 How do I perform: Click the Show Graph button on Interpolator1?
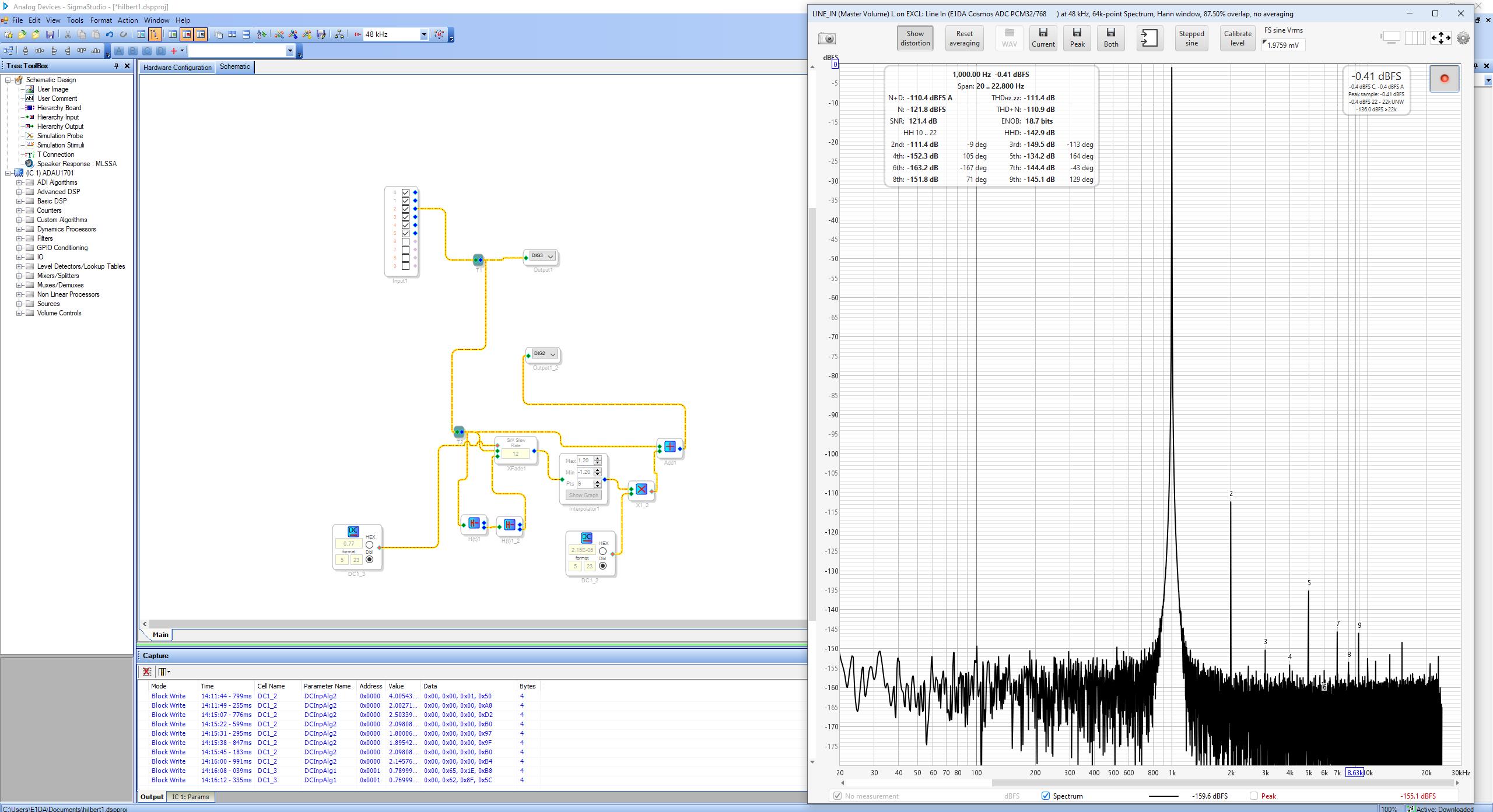pyautogui.click(x=583, y=495)
